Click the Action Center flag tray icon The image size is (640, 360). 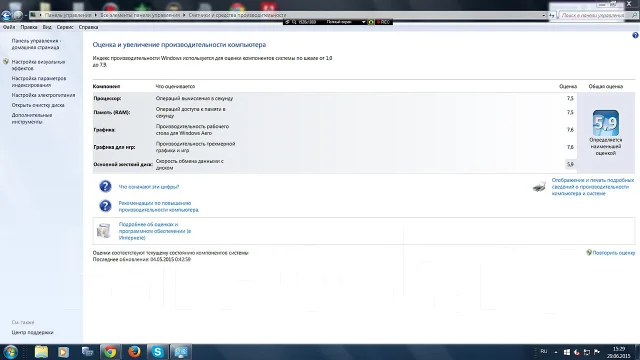(597, 352)
